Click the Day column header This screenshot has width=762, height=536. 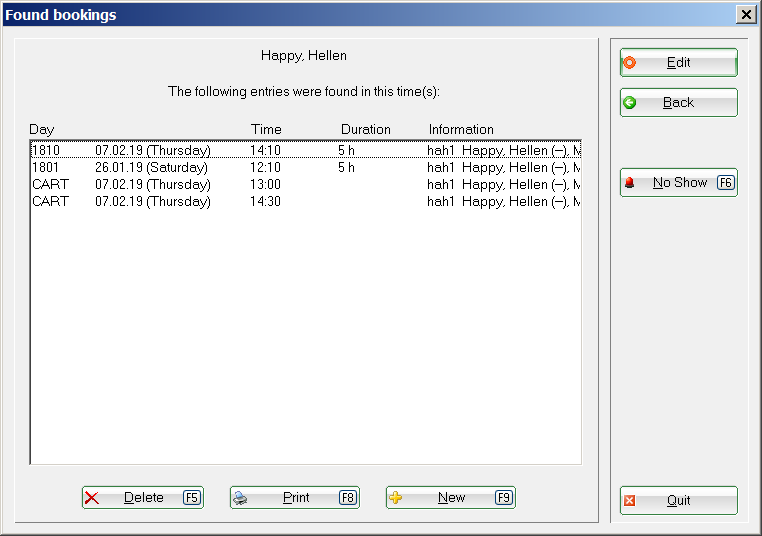pos(42,129)
